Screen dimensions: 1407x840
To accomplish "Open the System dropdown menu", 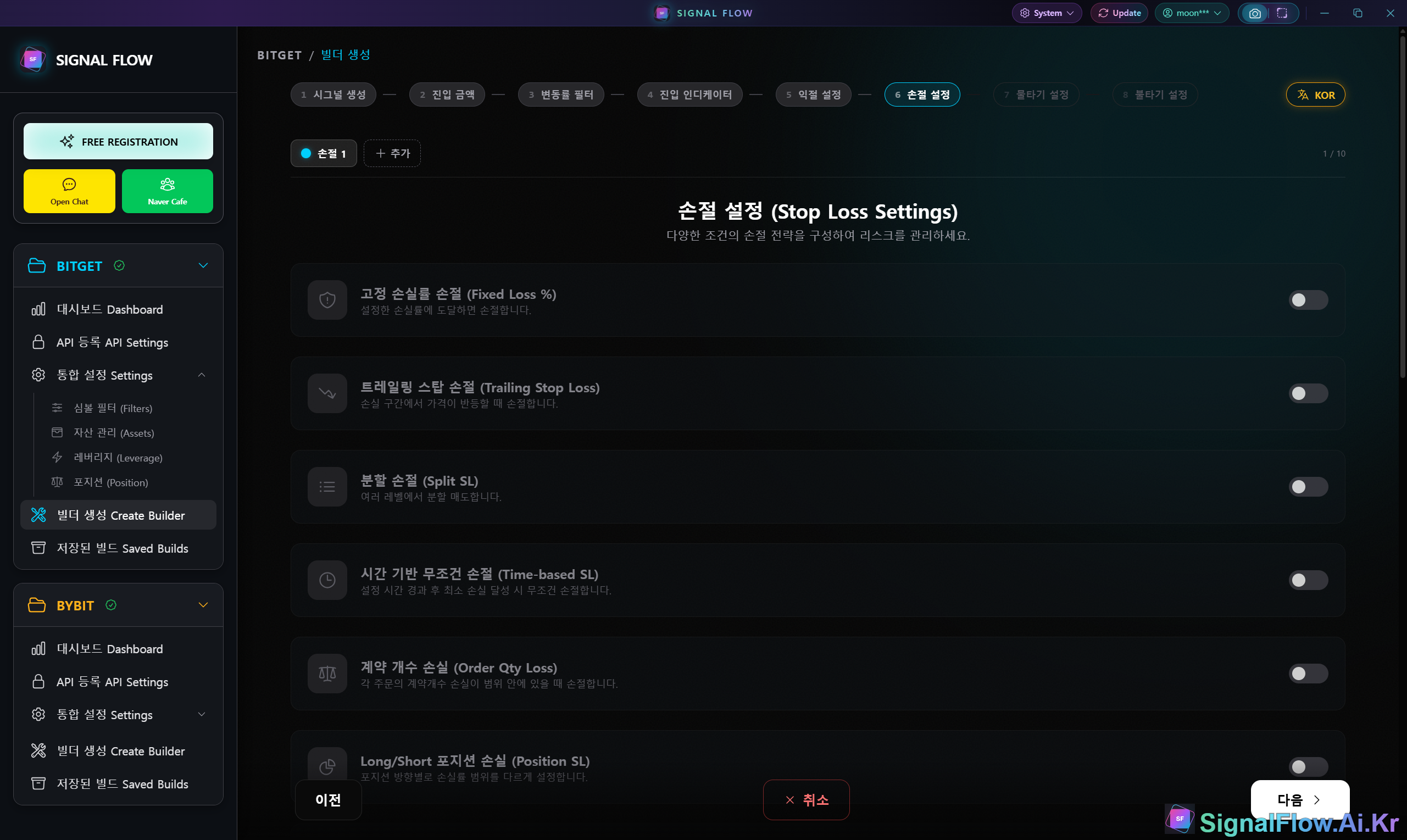I will [1047, 13].
